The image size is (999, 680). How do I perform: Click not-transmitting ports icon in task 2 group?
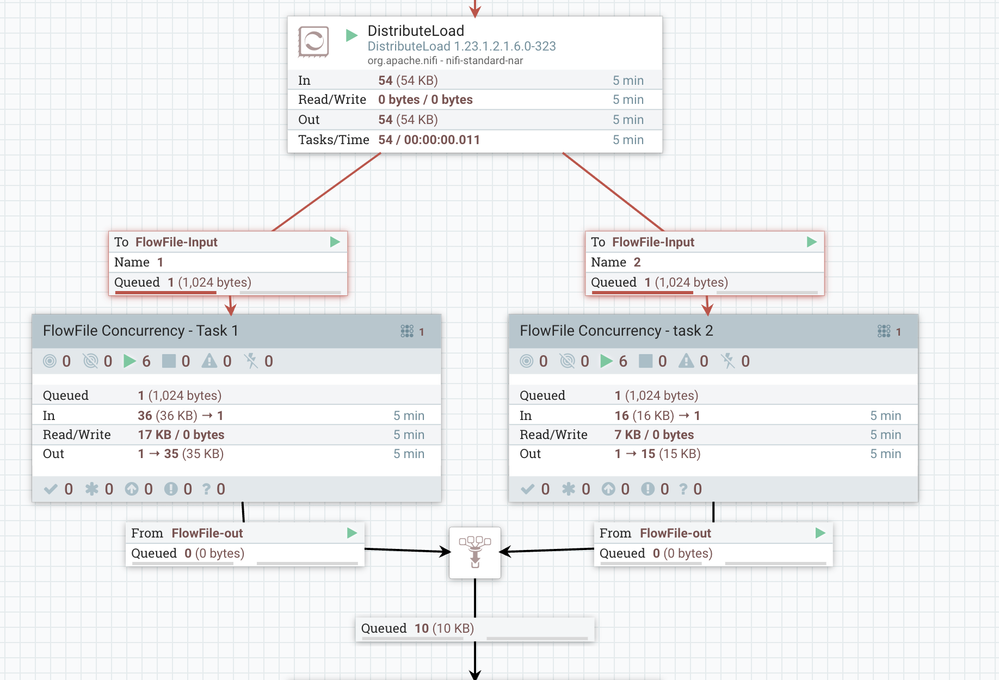tap(567, 361)
